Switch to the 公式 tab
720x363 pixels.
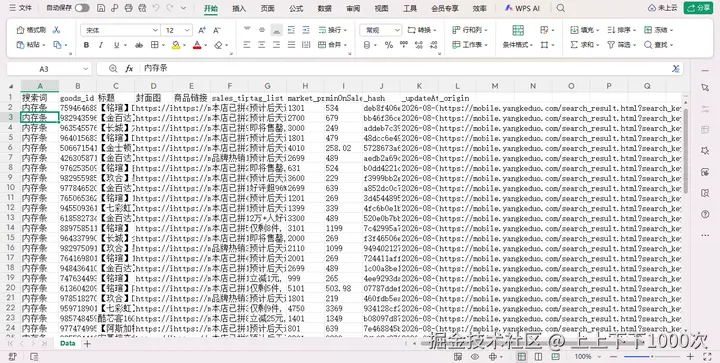(x=296, y=8)
